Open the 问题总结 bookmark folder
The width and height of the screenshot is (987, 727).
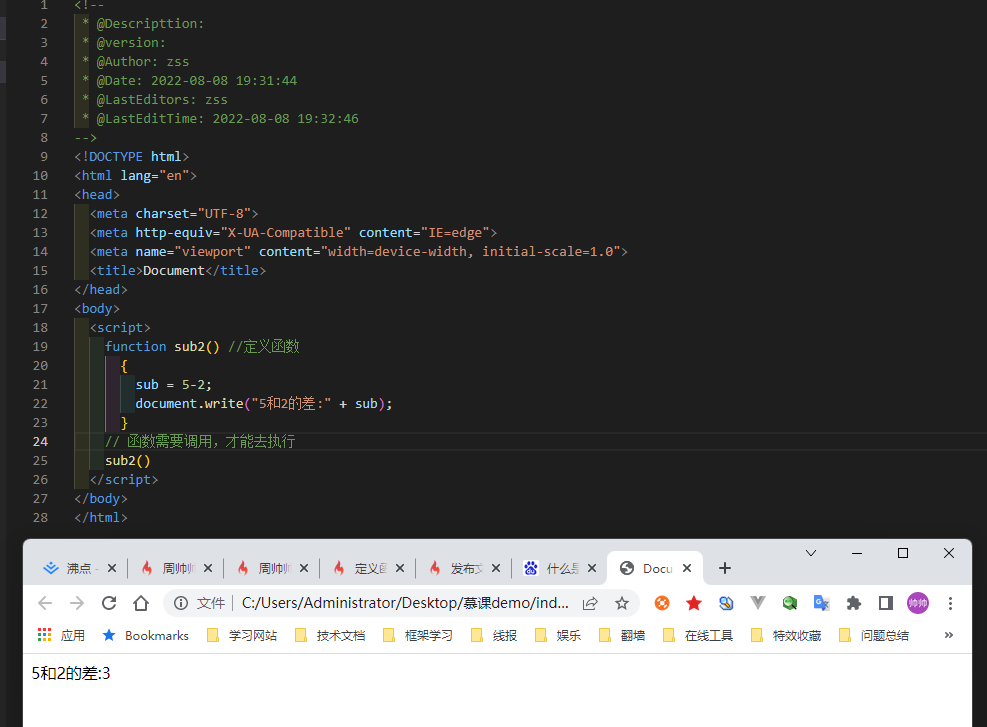874,635
